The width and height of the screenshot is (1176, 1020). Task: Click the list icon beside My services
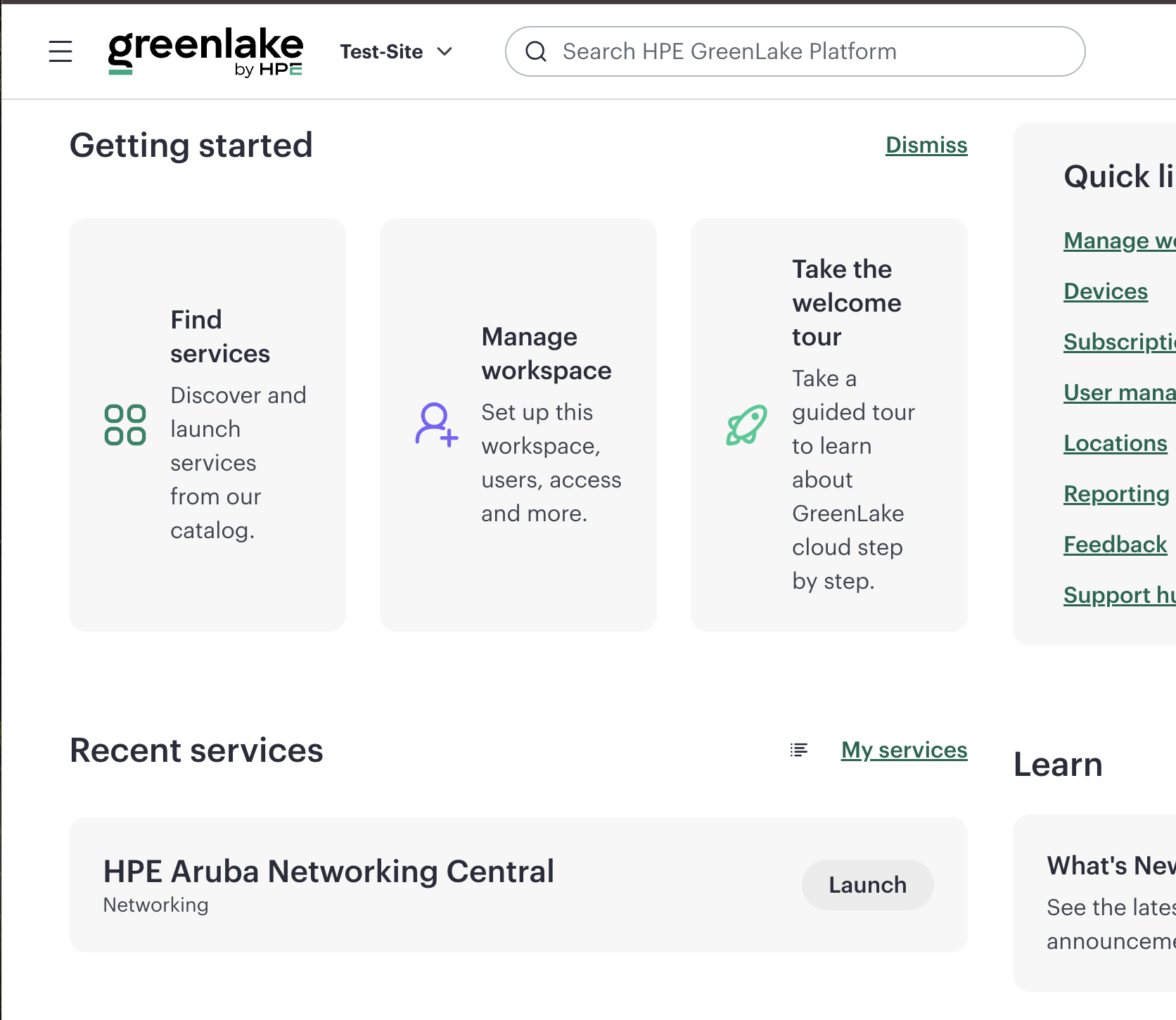pyautogui.click(x=799, y=750)
